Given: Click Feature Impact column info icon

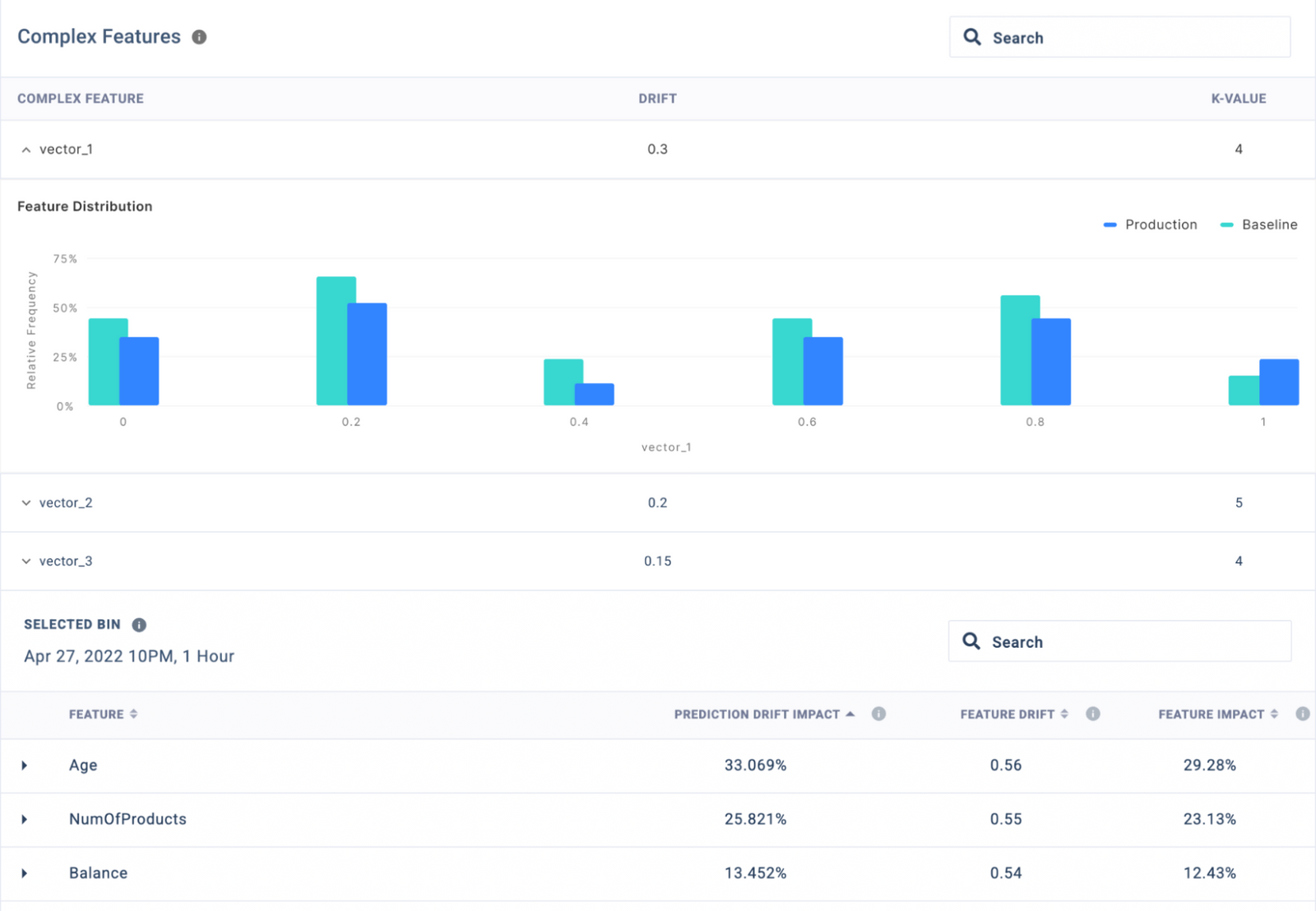Looking at the screenshot, I should click(x=1302, y=714).
